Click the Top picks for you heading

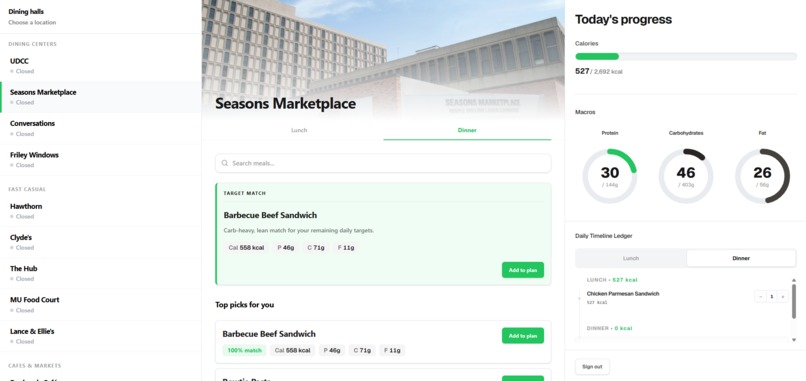coord(245,305)
